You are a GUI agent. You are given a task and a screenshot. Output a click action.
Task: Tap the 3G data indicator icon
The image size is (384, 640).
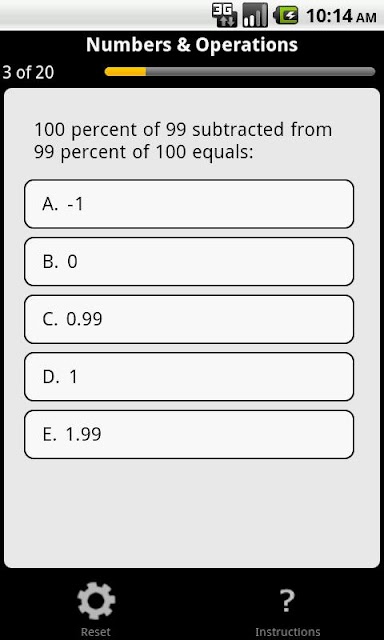tap(224, 16)
